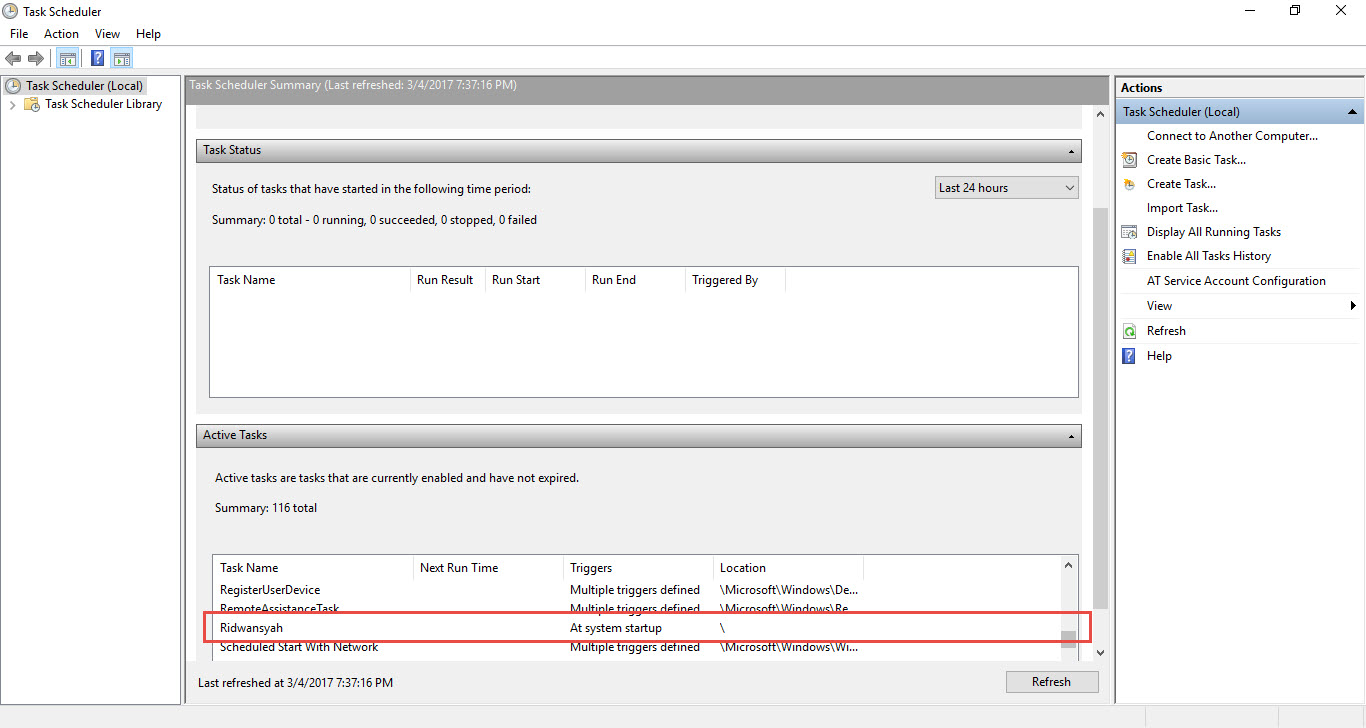Screen dimensions: 1366x728
Task: Click the Enable All Tasks History icon
Action: 1129,256
